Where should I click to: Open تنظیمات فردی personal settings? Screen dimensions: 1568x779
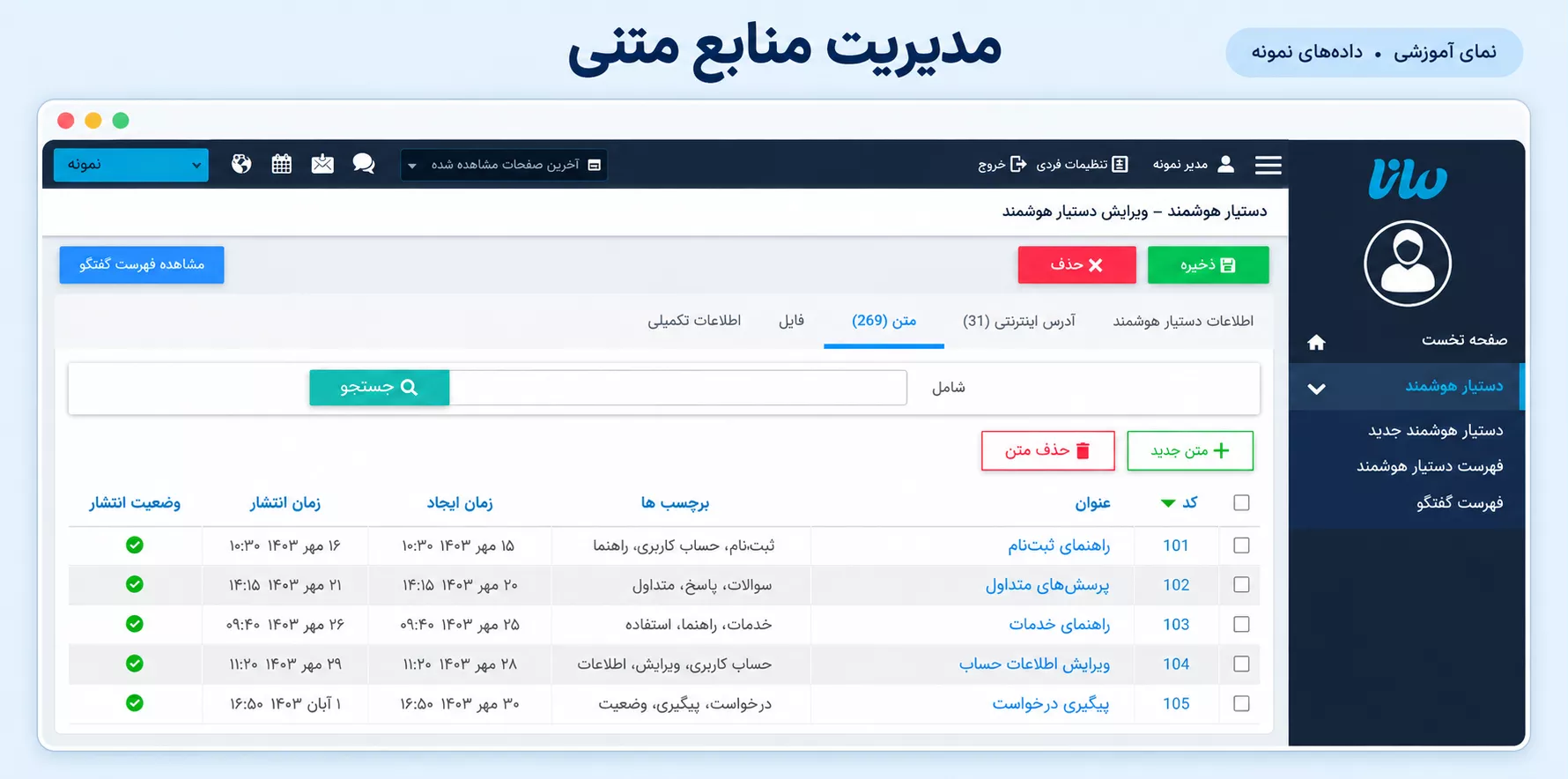click(1082, 164)
